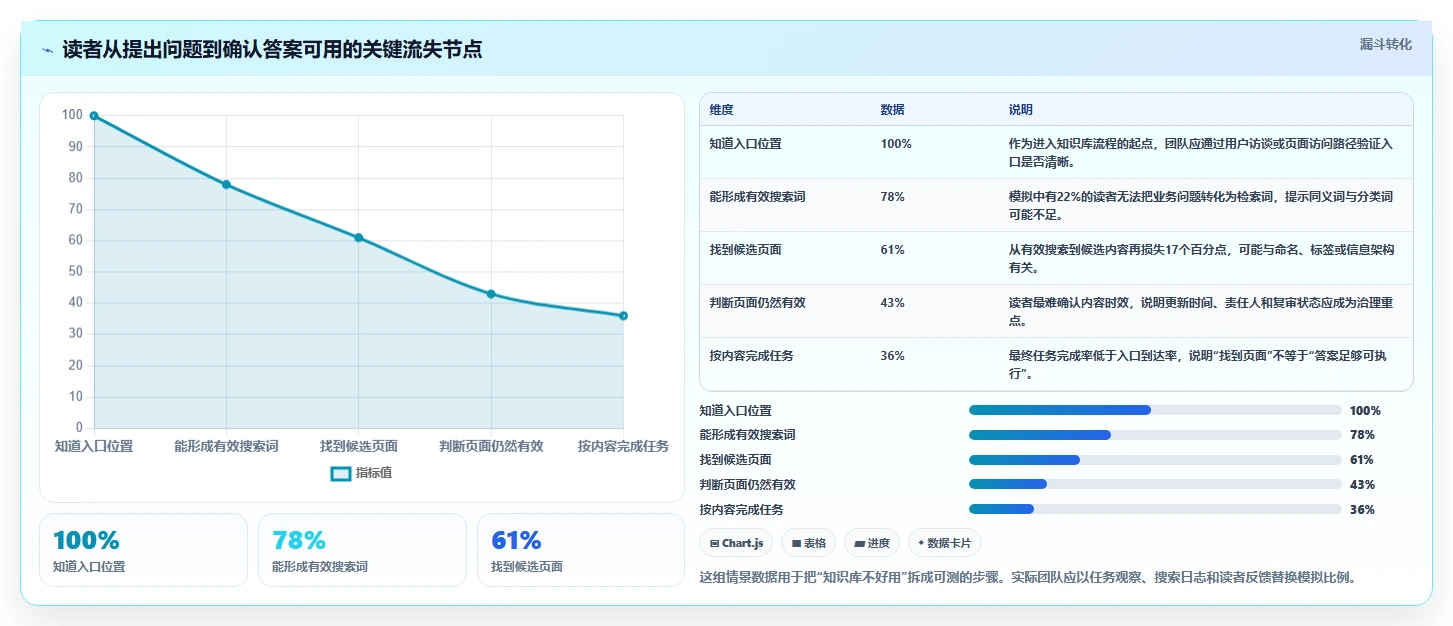The height and width of the screenshot is (626, 1453).
Task: Click the 43% value in the table
Action: (x=892, y=303)
